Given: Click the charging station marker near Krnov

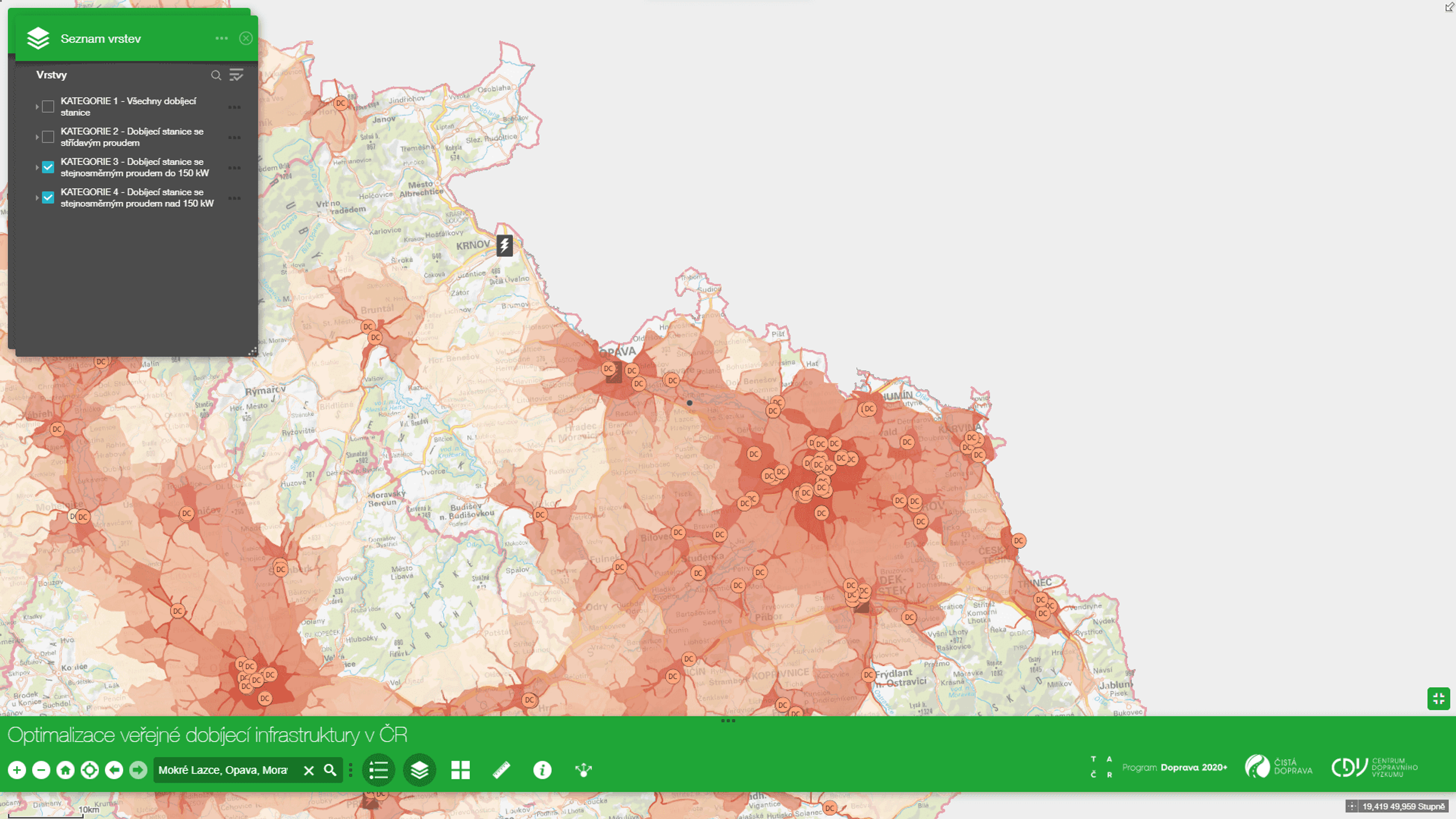Looking at the screenshot, I should (505, 245).
